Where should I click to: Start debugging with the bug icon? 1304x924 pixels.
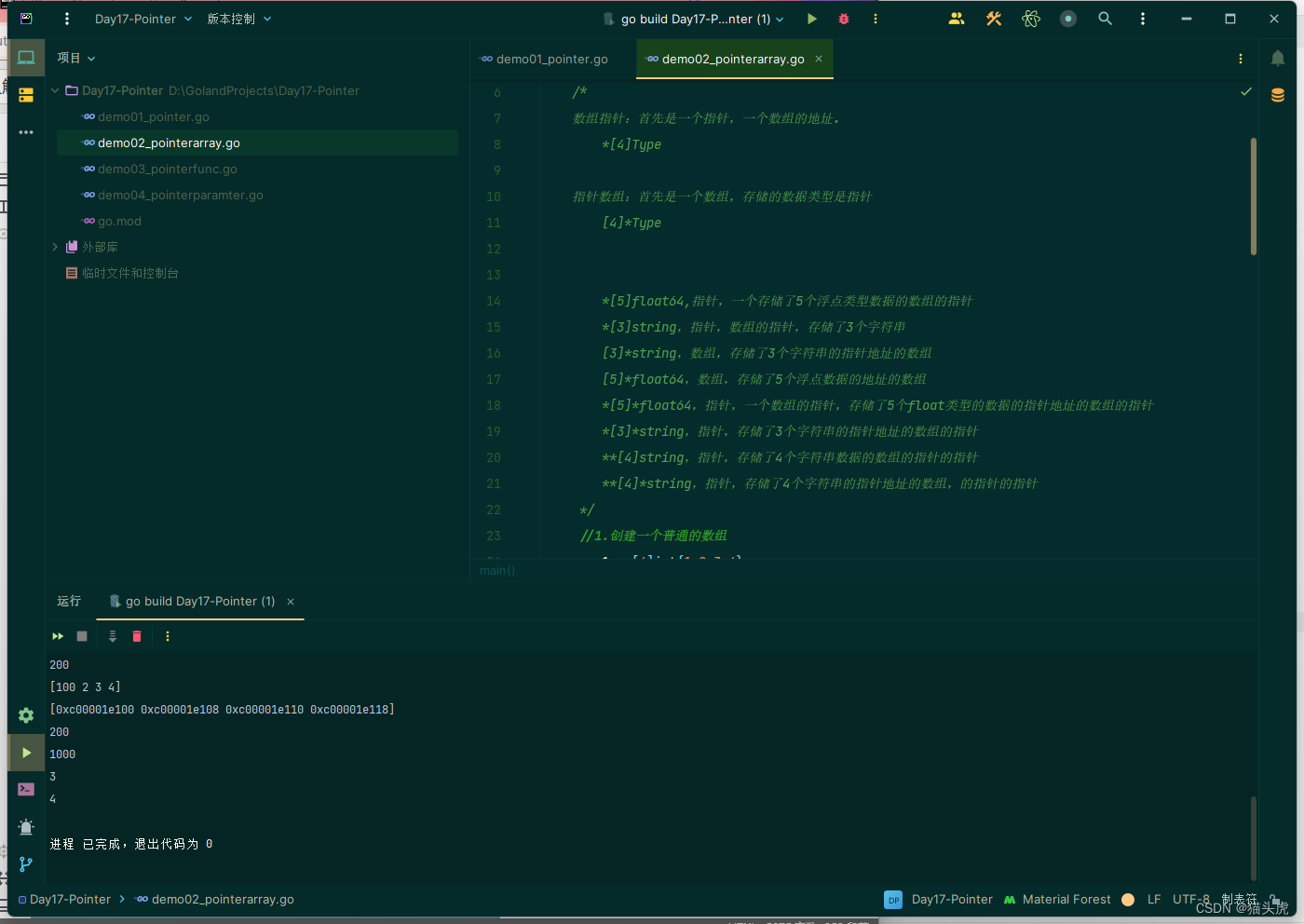844,19
